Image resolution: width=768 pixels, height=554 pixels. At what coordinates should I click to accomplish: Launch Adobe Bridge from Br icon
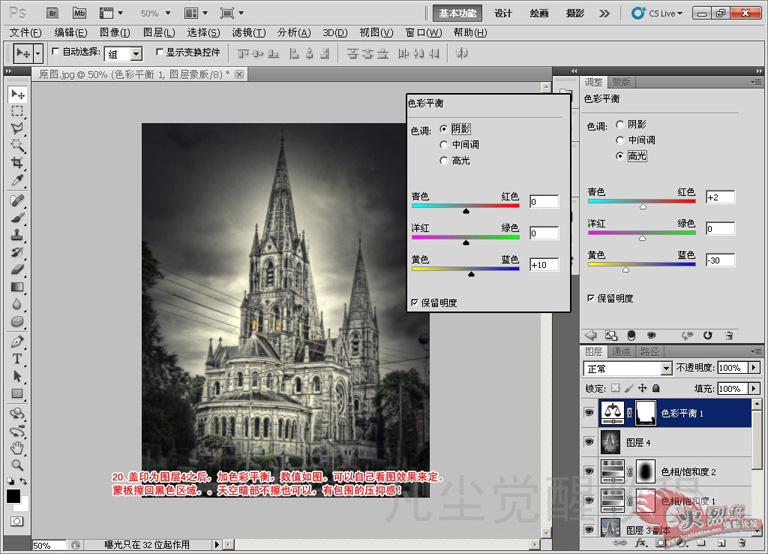52,13
